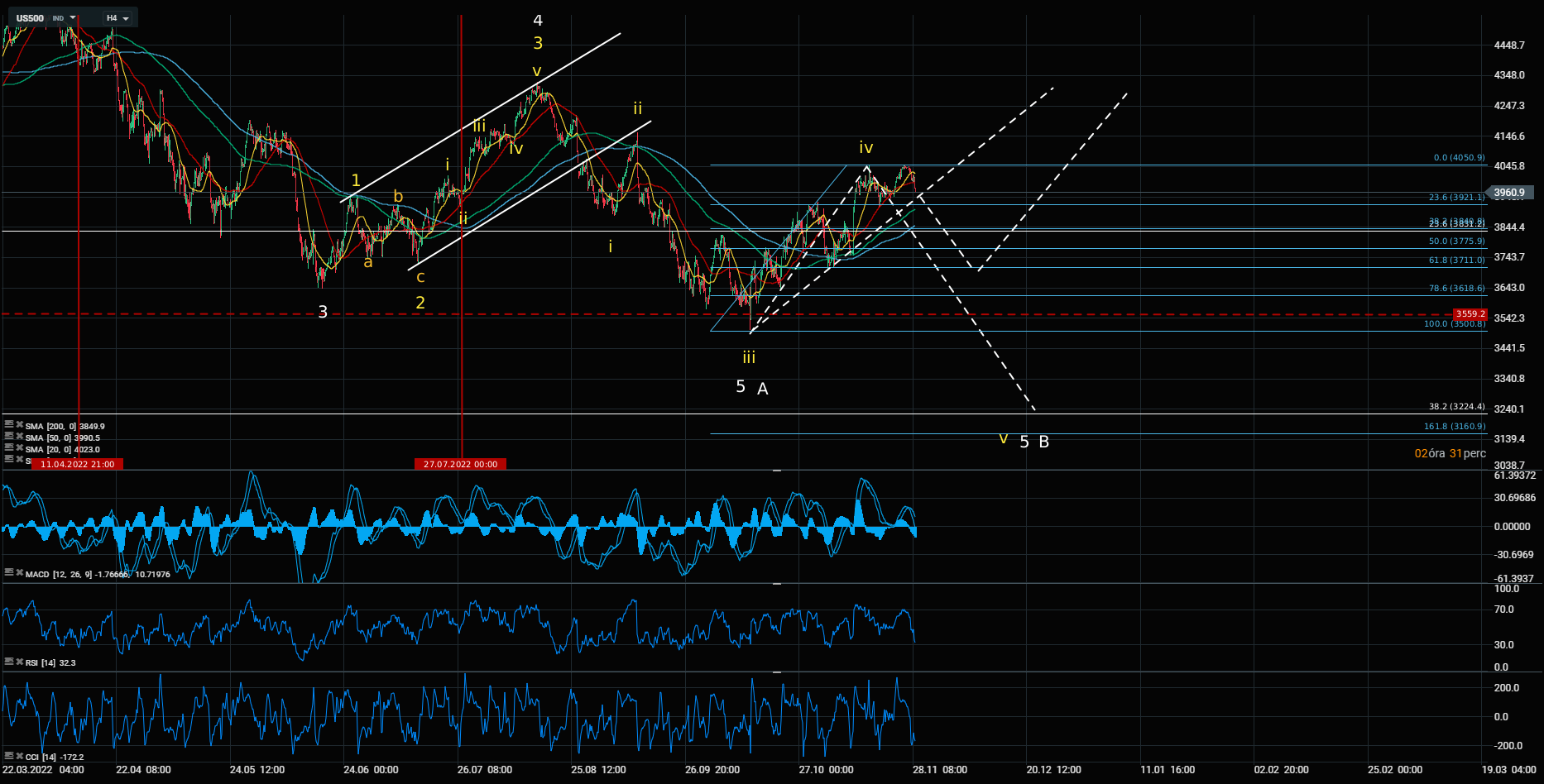Click the current price 3960.9 label

[x=1509, y=193]
